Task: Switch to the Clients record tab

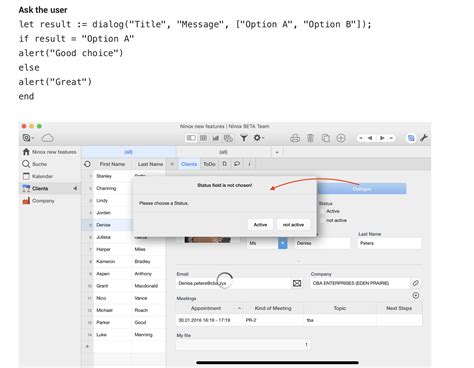Action: click(x=189, y=164)
